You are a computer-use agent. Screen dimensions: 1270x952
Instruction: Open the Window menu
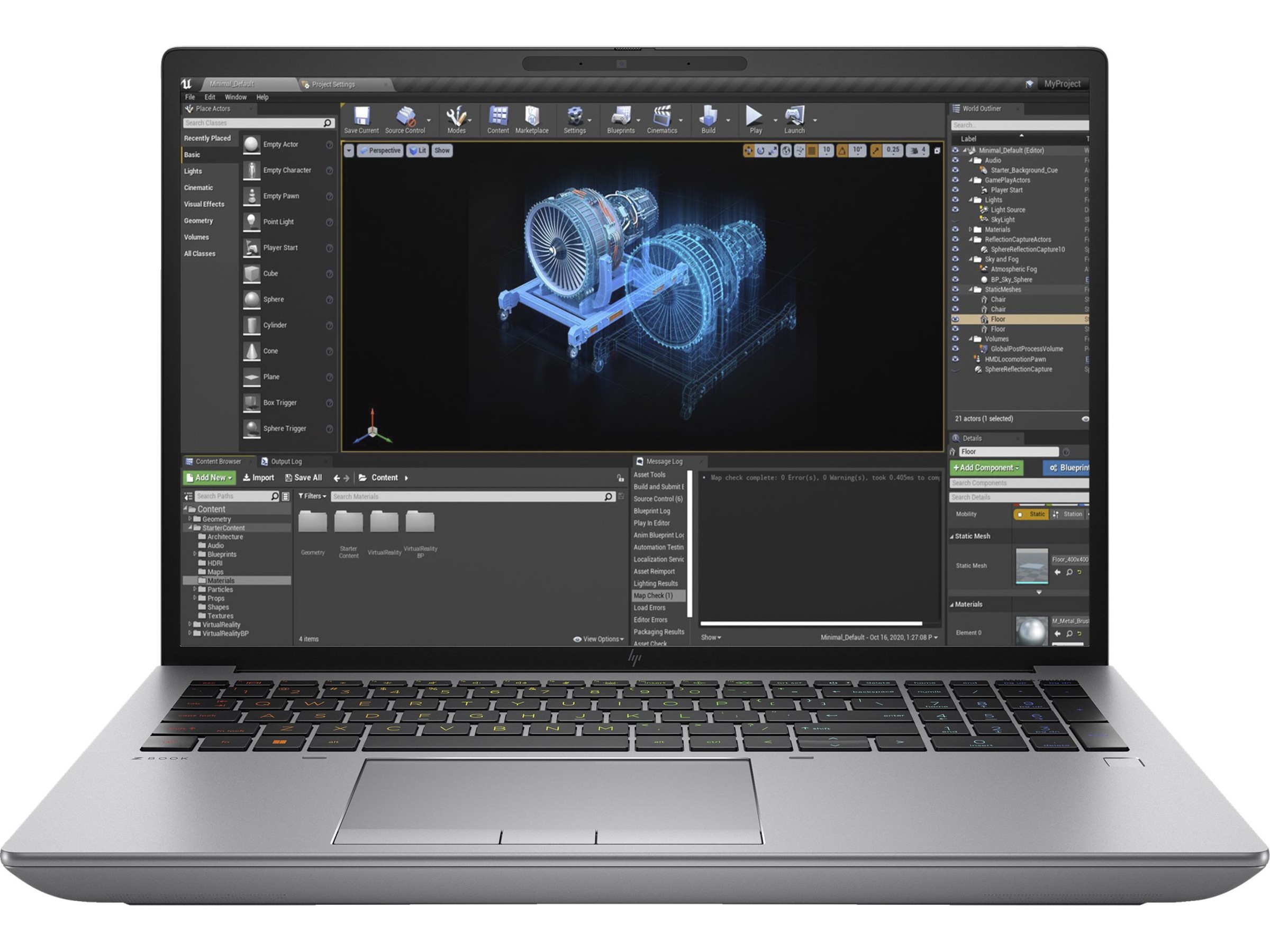[x=235, y=97]
